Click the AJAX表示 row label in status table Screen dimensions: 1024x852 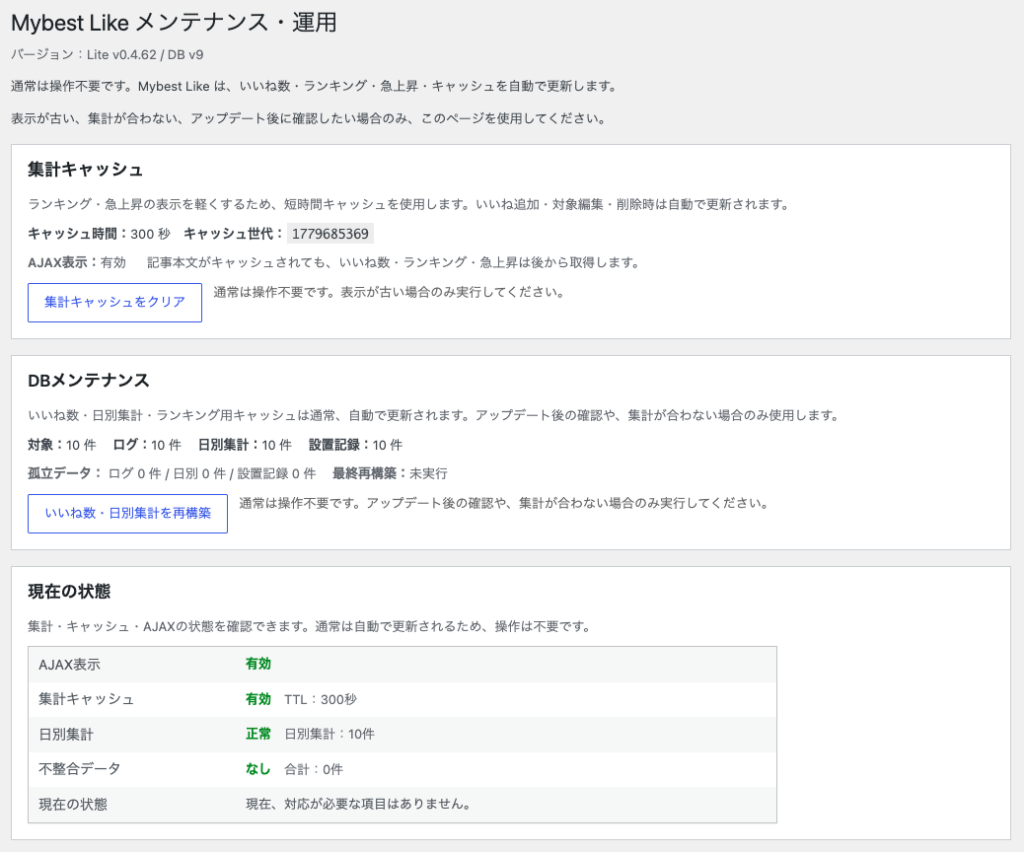click(69, 665)
